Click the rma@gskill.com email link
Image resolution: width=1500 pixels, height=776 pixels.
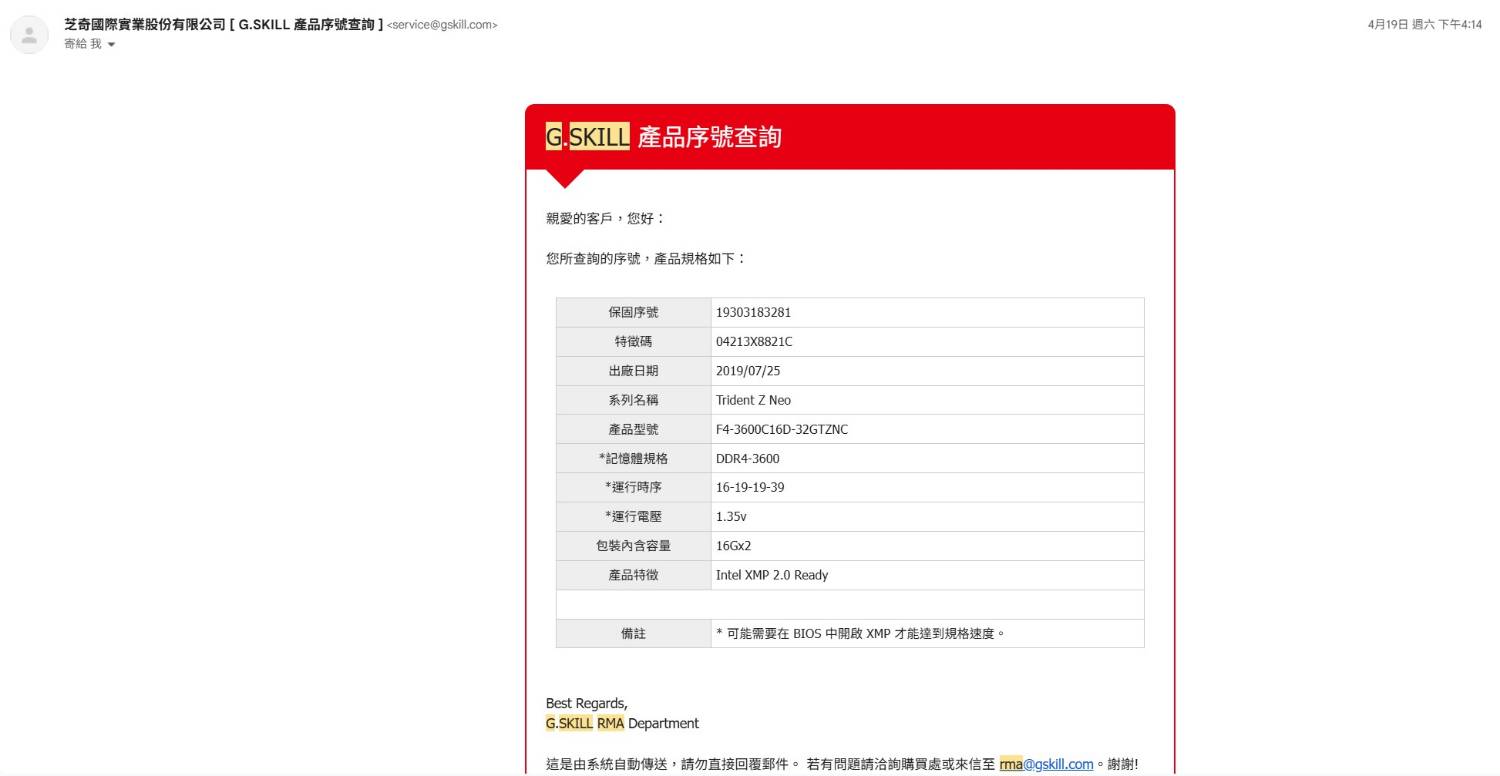click(x=1046, y=764)
